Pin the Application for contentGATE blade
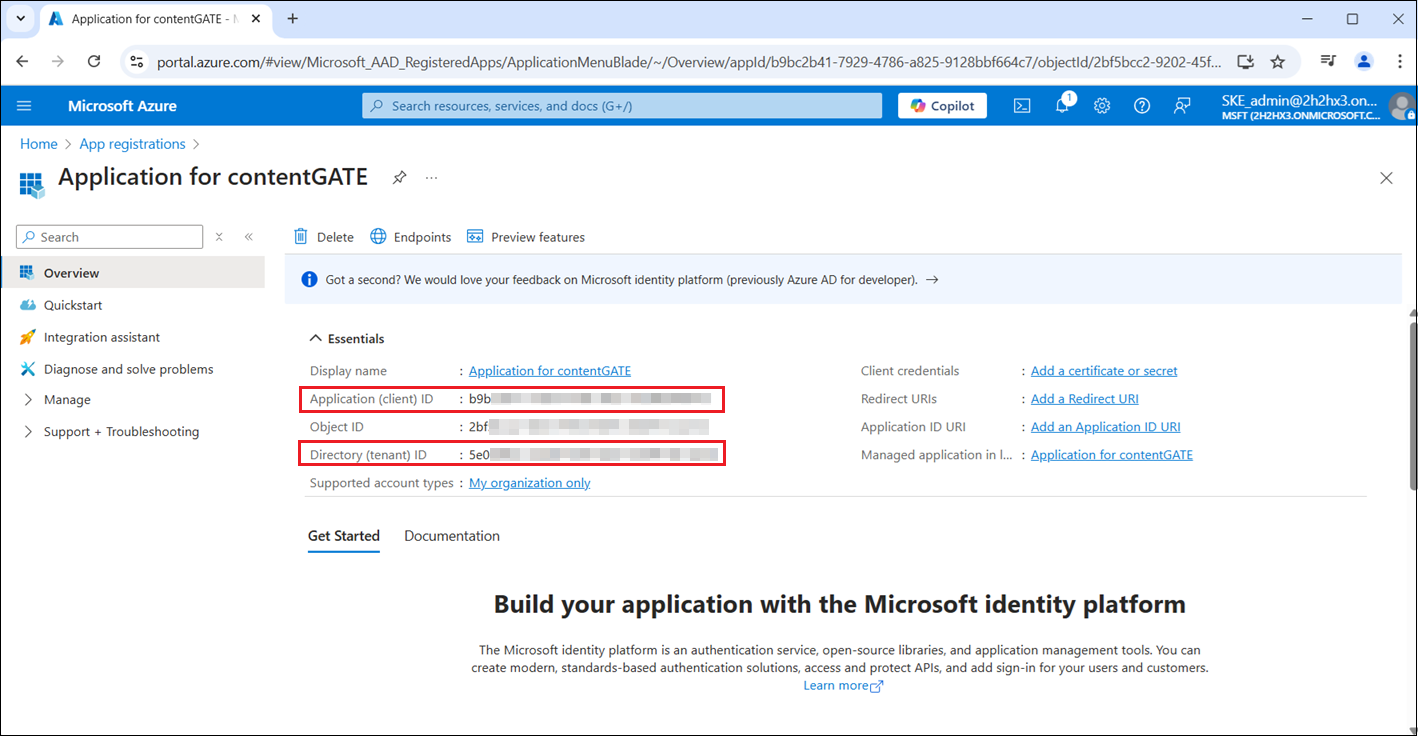This screenshot has width=1418, height=736. [399, 178]
